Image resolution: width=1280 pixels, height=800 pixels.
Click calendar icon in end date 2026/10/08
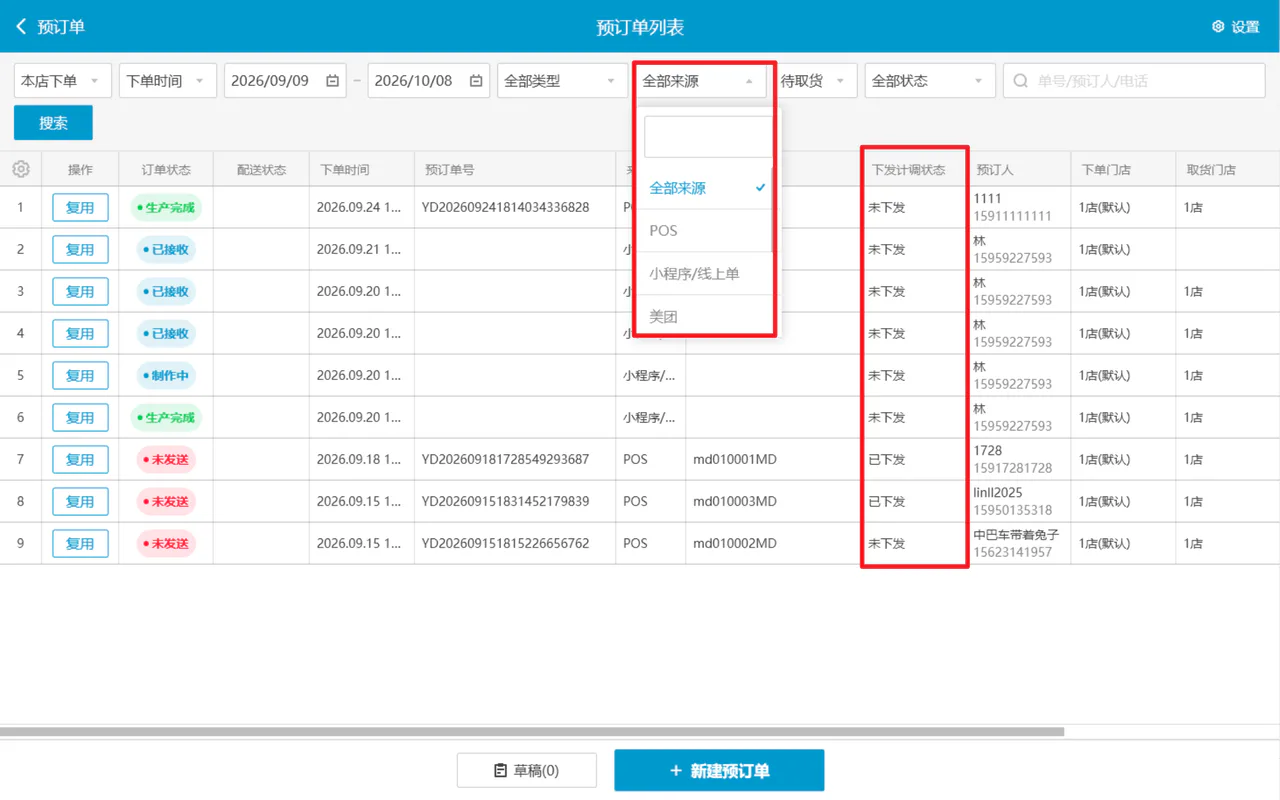476,81
